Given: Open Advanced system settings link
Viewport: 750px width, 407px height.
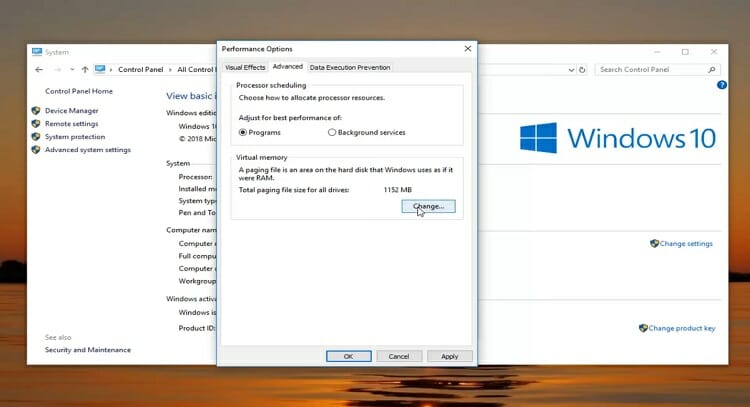Looking at the screenshot, I should [88, 150].
